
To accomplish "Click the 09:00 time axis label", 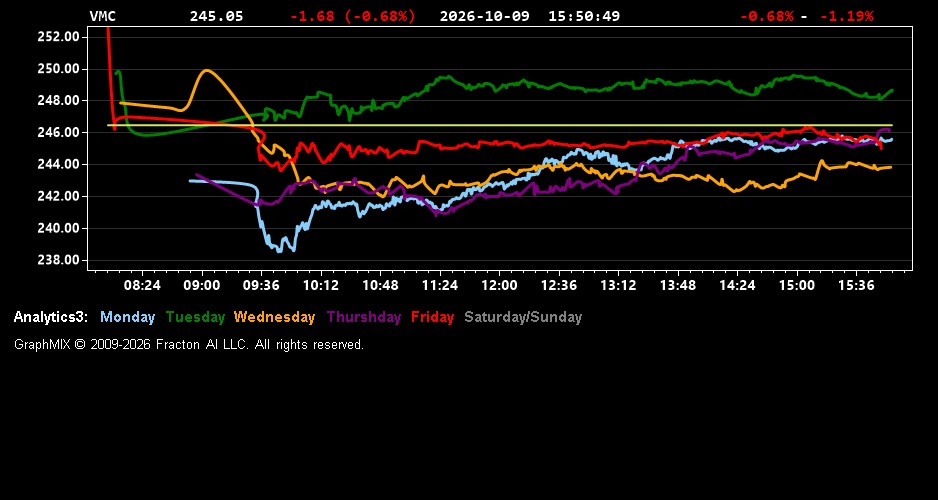I will coord(202,285).
